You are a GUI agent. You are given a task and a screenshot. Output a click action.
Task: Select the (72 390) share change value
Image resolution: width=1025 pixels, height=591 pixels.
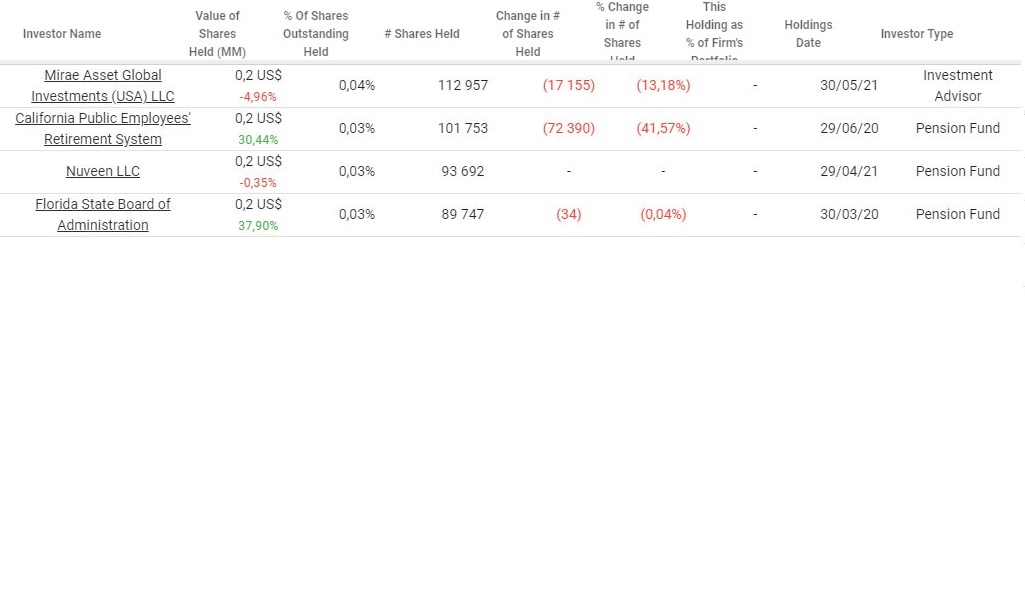568,128
